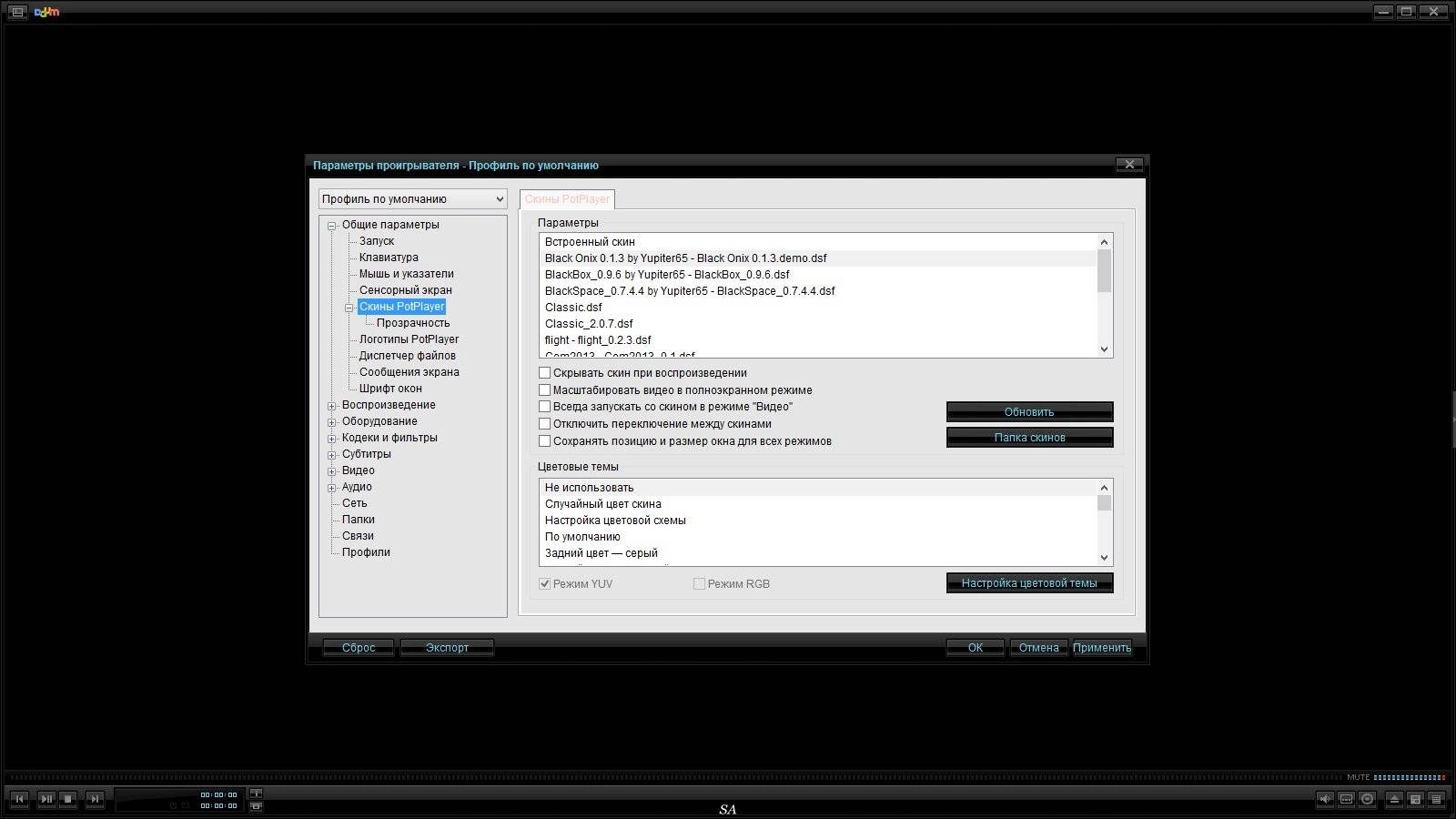
Task: Click the 'Сброс' button
Action: (x=359, y=648)
